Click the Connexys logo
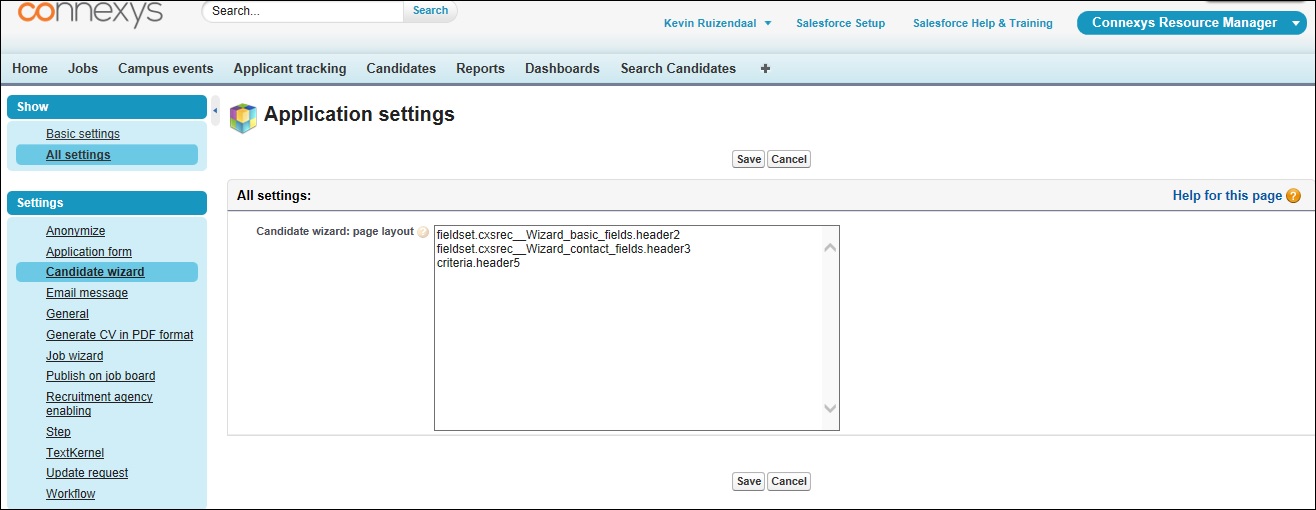Image resolution: width=1316 pixels, height=510 pixels. tap(91, 13)
